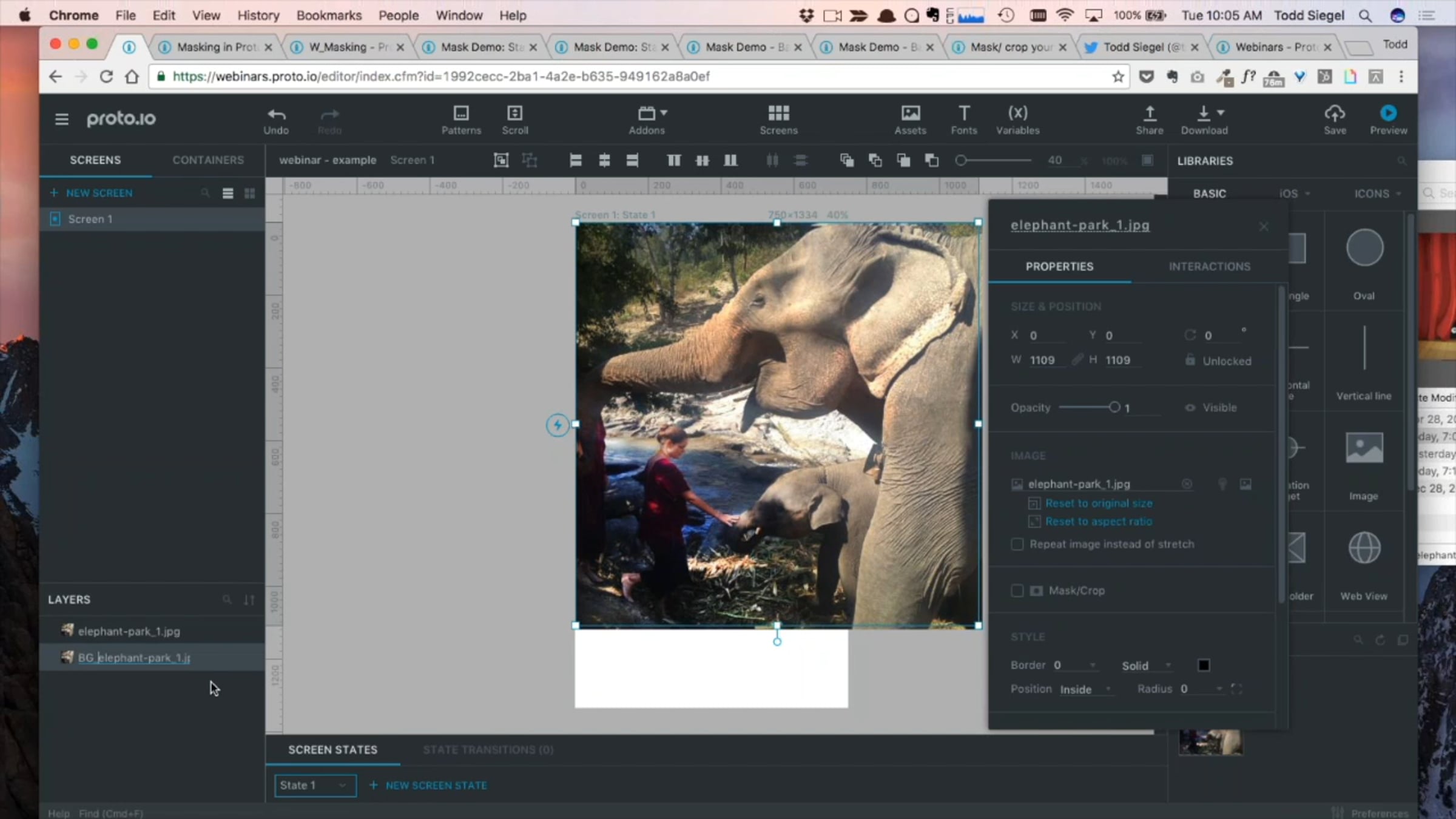Image resolution: width=1456 pixels, height=819 pixels.
Task: Open the border Position Inside dropdown
Action: 1085,689
